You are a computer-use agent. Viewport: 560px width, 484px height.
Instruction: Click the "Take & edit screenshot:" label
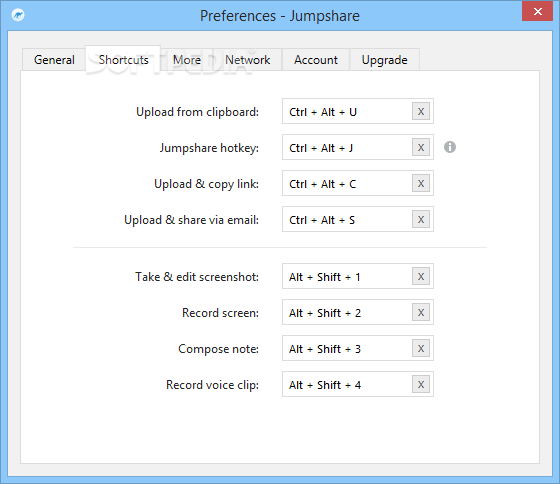(x=197, y=277)
